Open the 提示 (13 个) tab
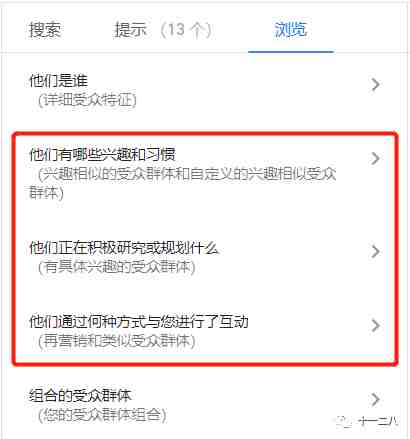The image size is (410, 439). point(163,30)
